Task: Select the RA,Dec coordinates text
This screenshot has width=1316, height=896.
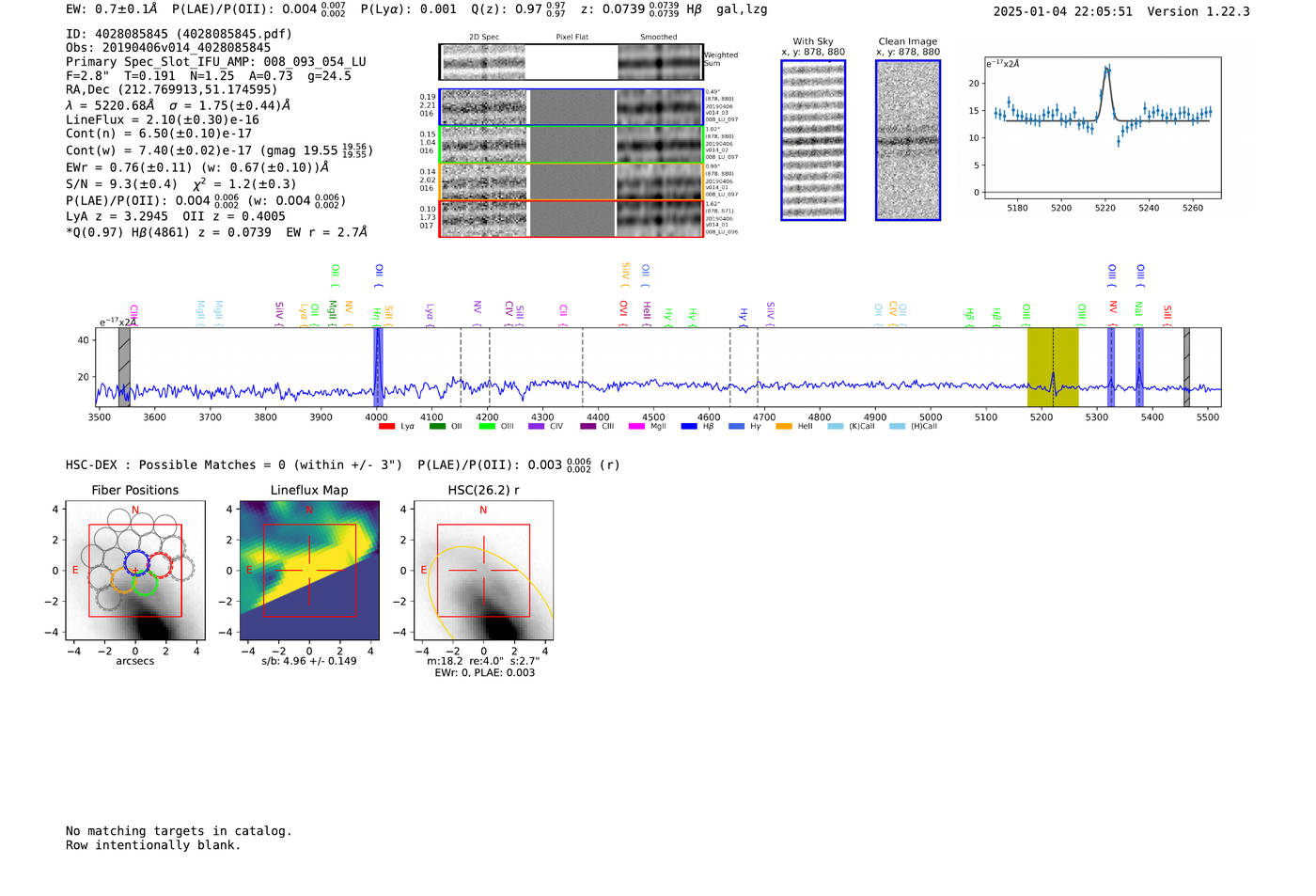Action: click(x=172, y=90)
